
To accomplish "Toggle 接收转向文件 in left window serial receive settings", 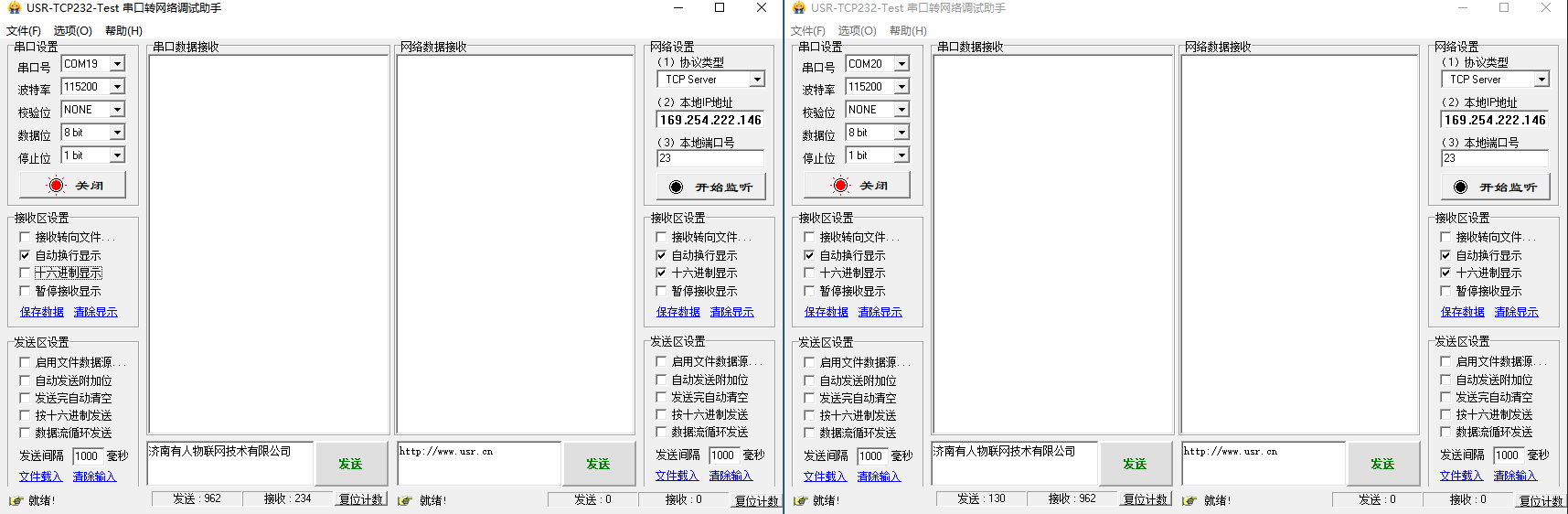I will click(x=25, y=238).
